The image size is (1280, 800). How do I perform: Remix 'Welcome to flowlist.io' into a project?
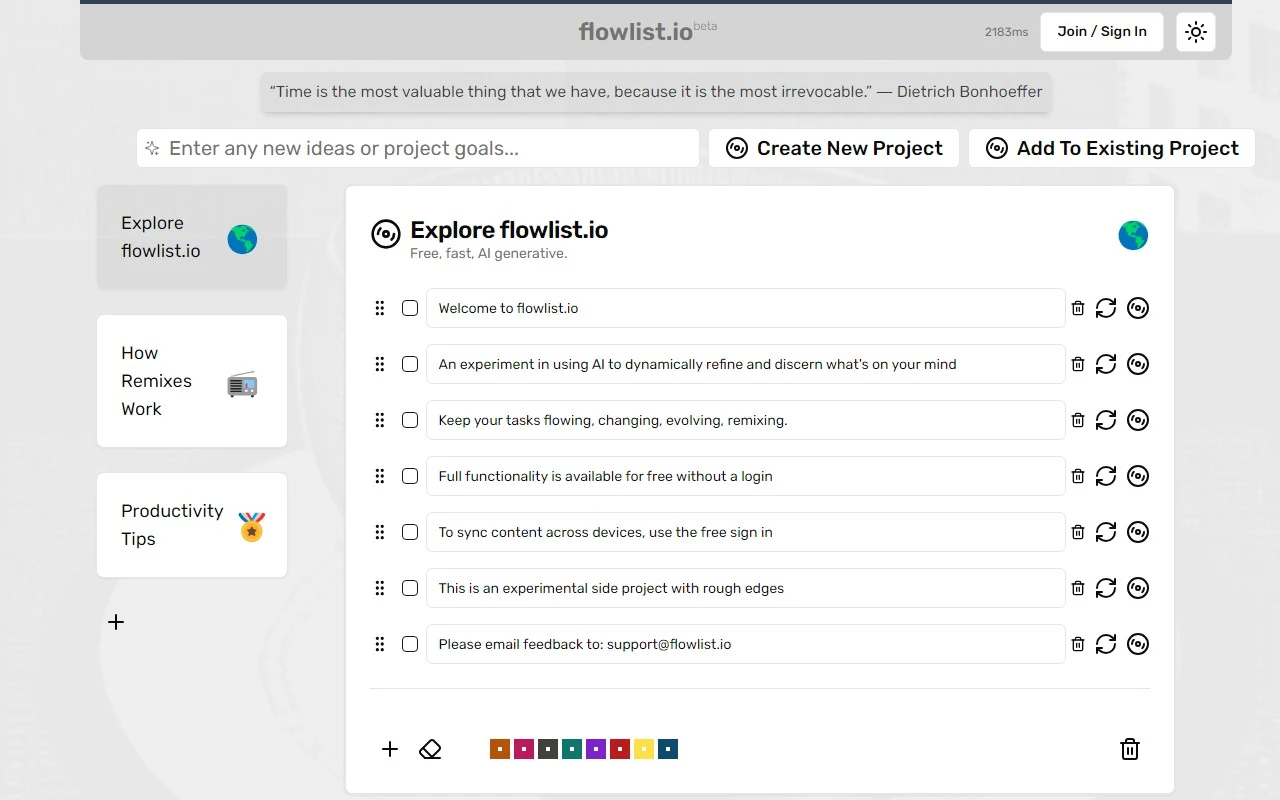tap(1138, 308)
